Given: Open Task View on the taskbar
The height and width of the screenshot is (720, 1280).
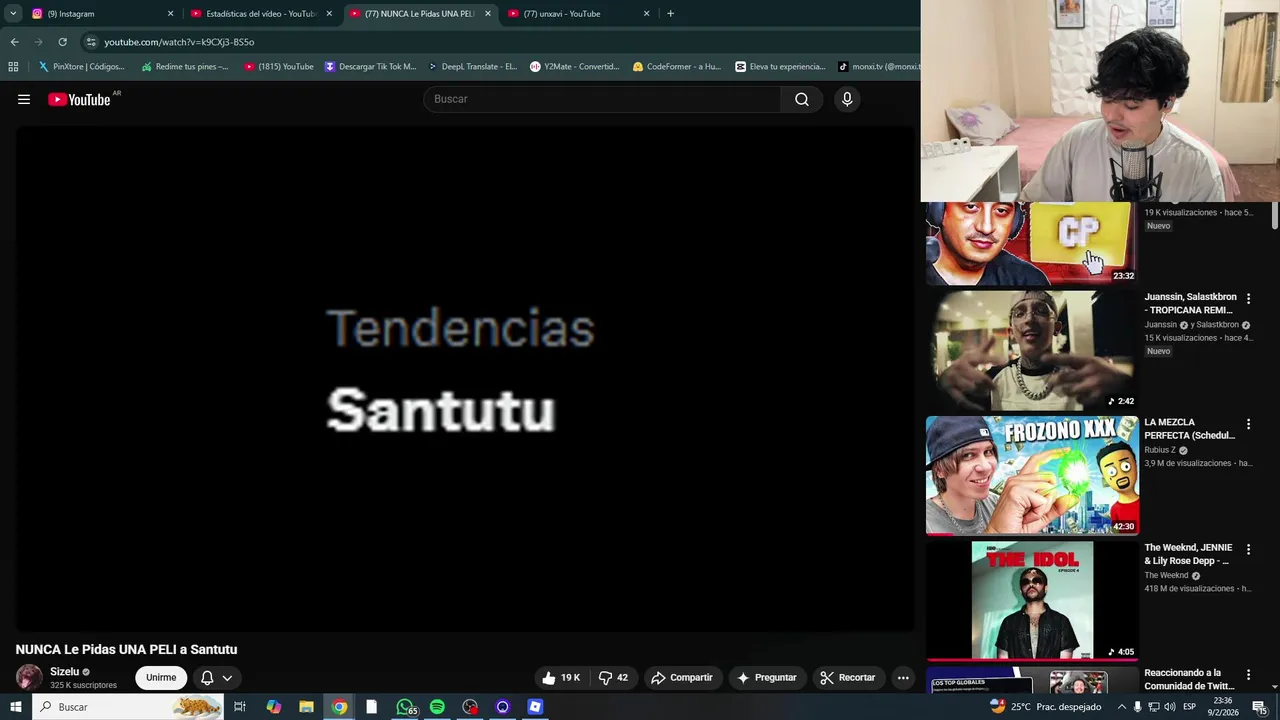Looking at the screenshot, I should click(240, 707).
